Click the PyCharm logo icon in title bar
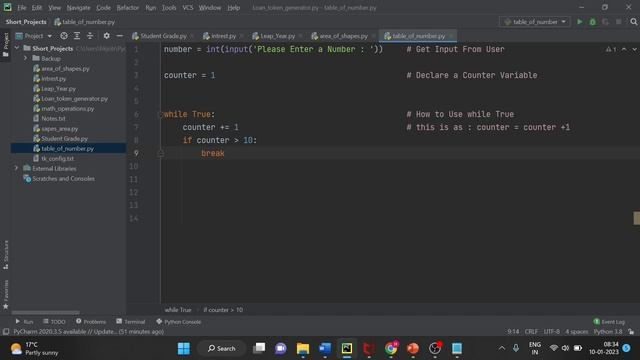Image resolution: width=640 pixels, height=360 pixels. 7,7
